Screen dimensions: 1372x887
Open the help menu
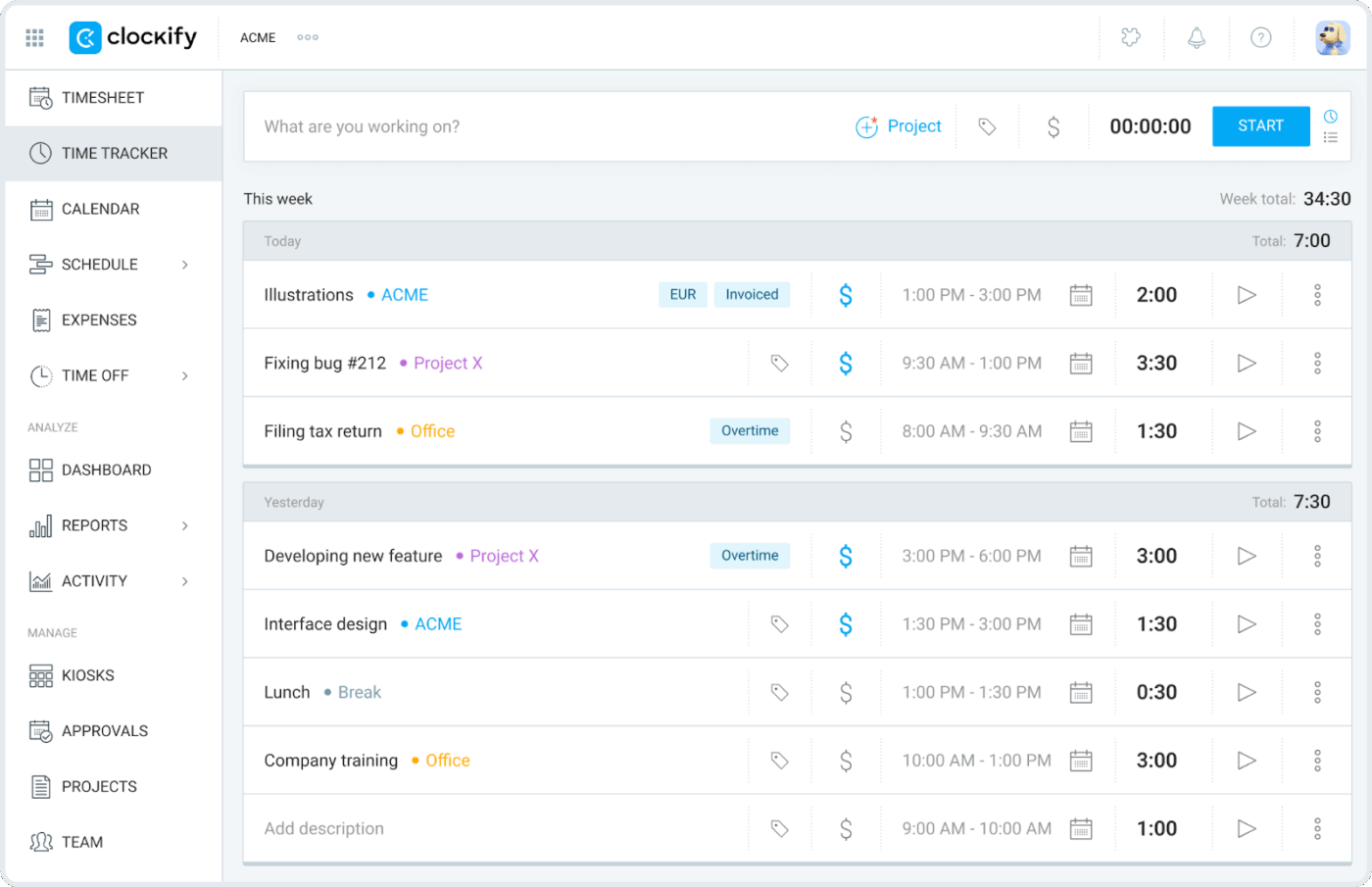(x=1261, y=37)
